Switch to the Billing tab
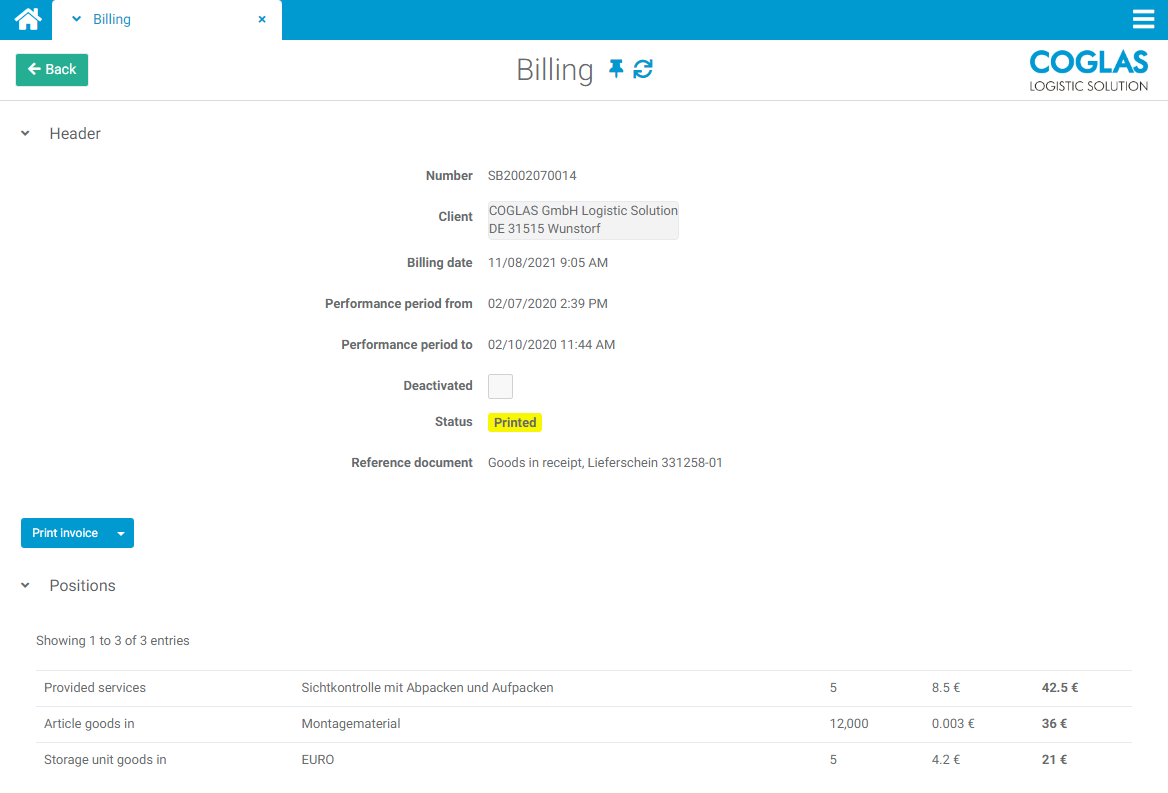This screenshot has width=1168, height=793. point(112,19)
